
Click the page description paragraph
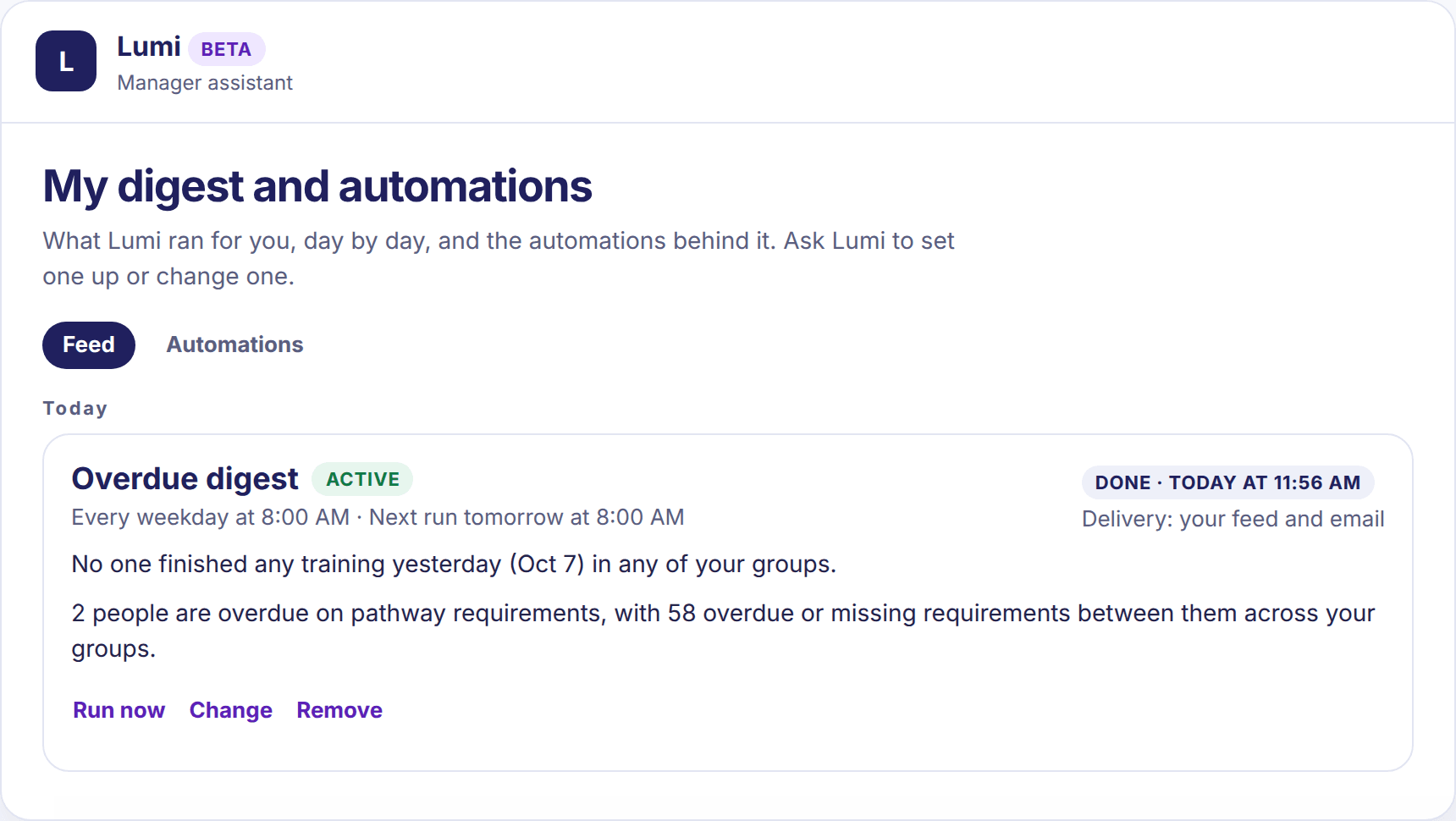pos(499,258)
